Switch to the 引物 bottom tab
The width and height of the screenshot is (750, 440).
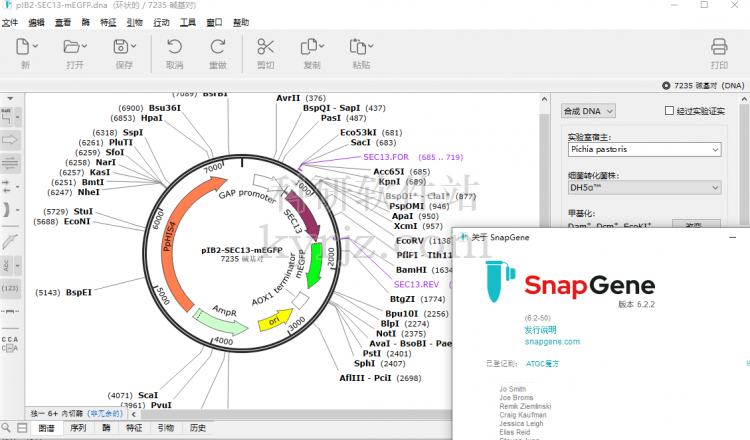click(165, 428)
